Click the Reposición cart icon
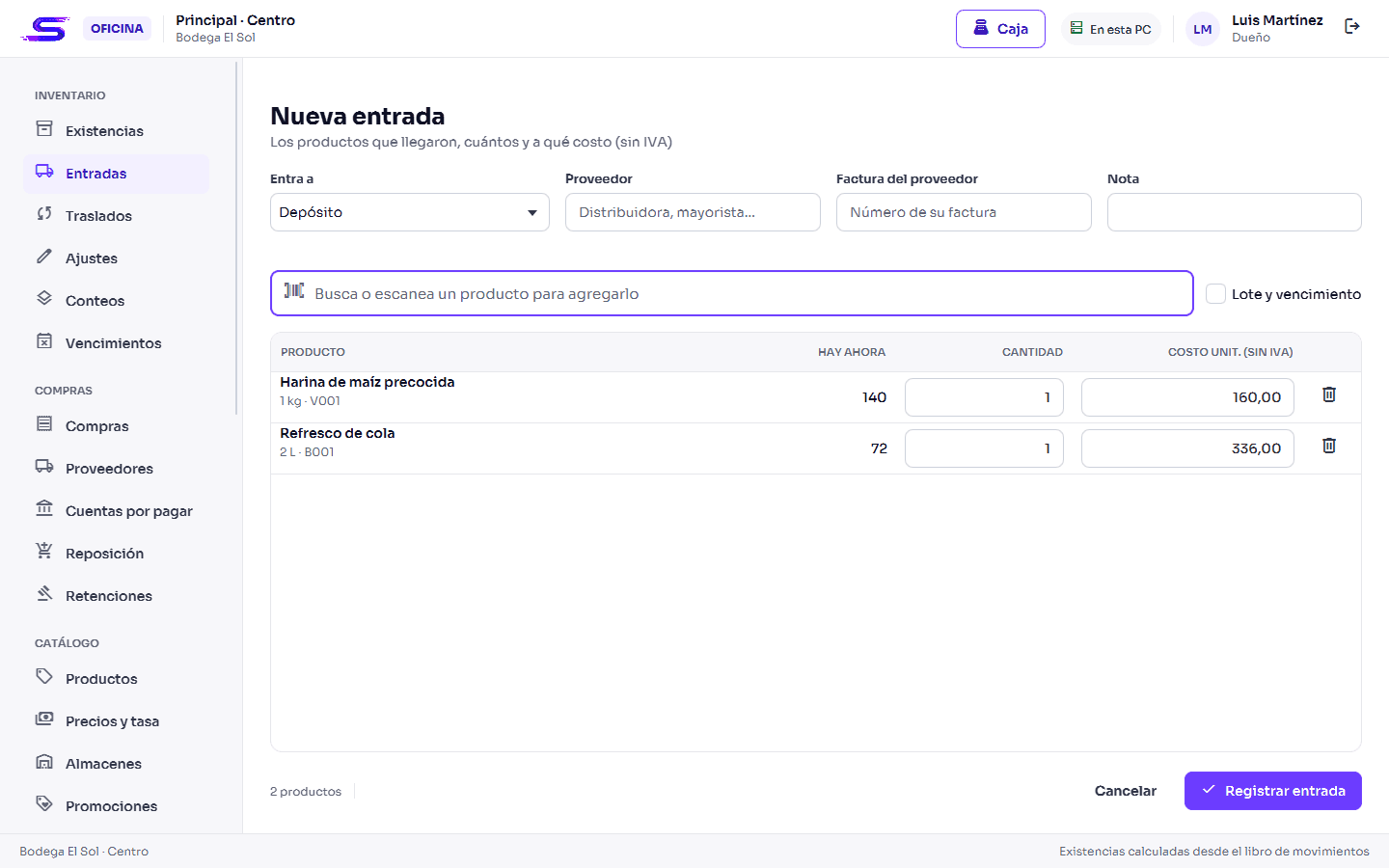This screenshot has width=1389, height=868. click(44, 552)
